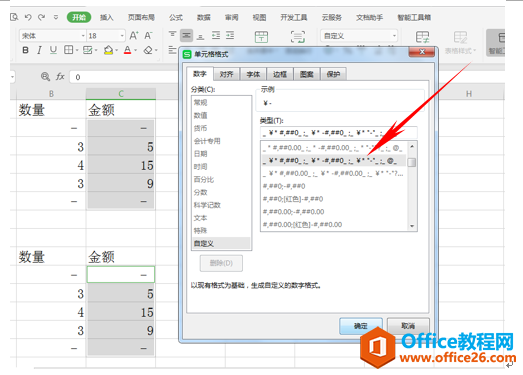The height and width of the screenshot is (375, 523).
Task: Click the conditional formatting icon
Action: [x=422, y=37]
